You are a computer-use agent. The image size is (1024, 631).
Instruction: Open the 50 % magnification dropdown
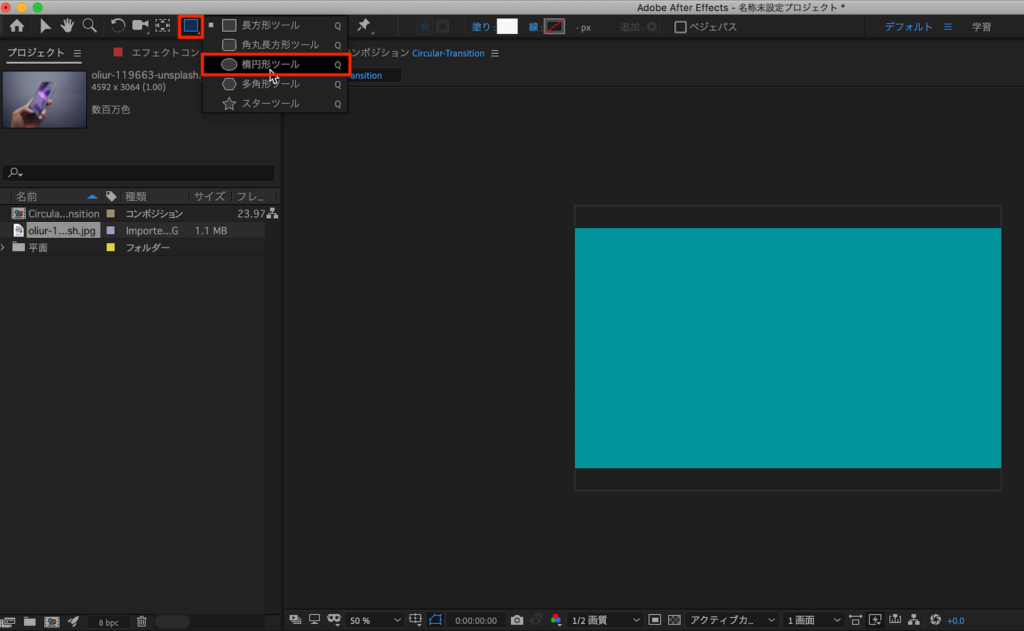click(375, 620)
